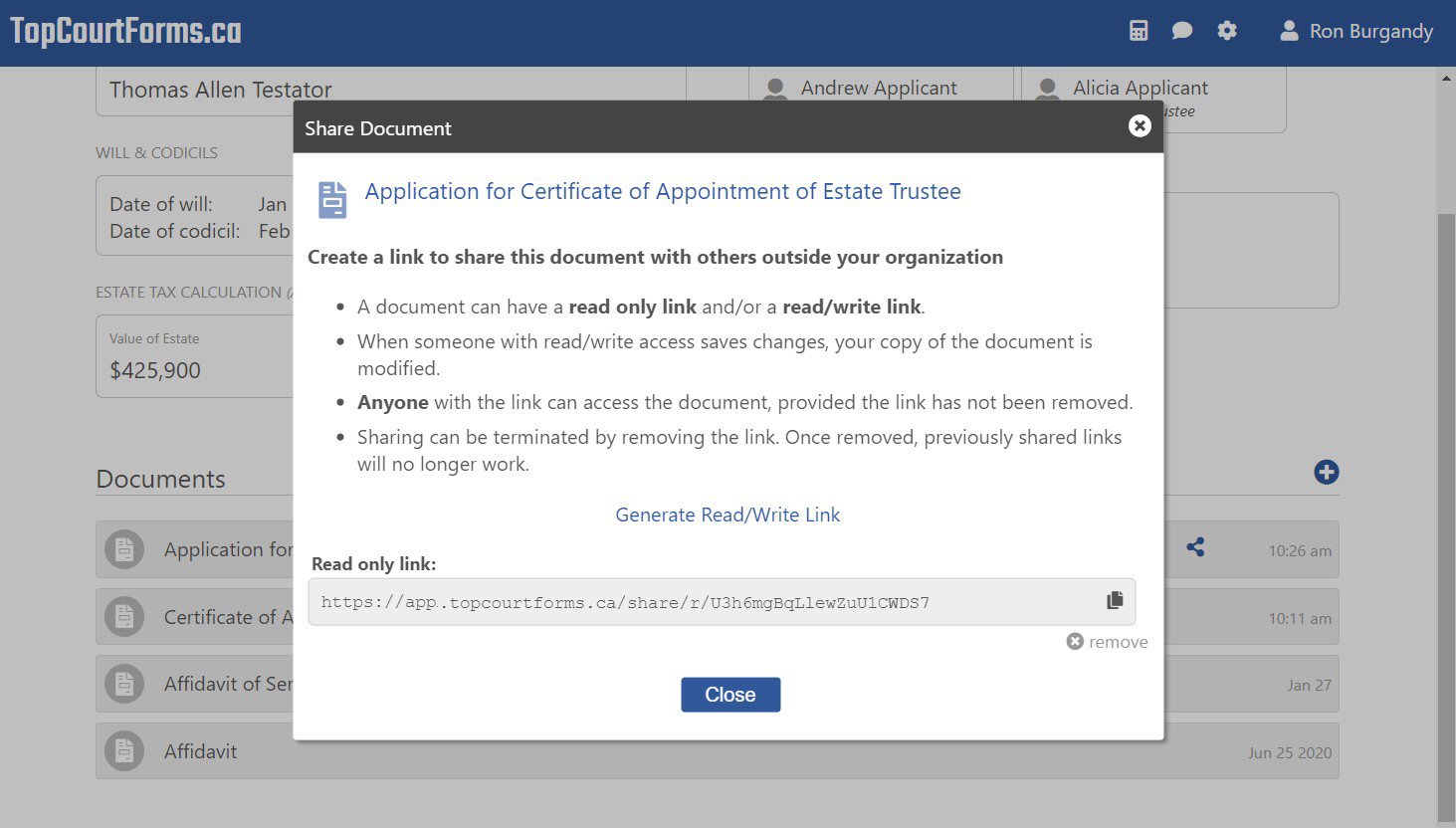Click the calculator icon in header

click(x=1139, y=31)
